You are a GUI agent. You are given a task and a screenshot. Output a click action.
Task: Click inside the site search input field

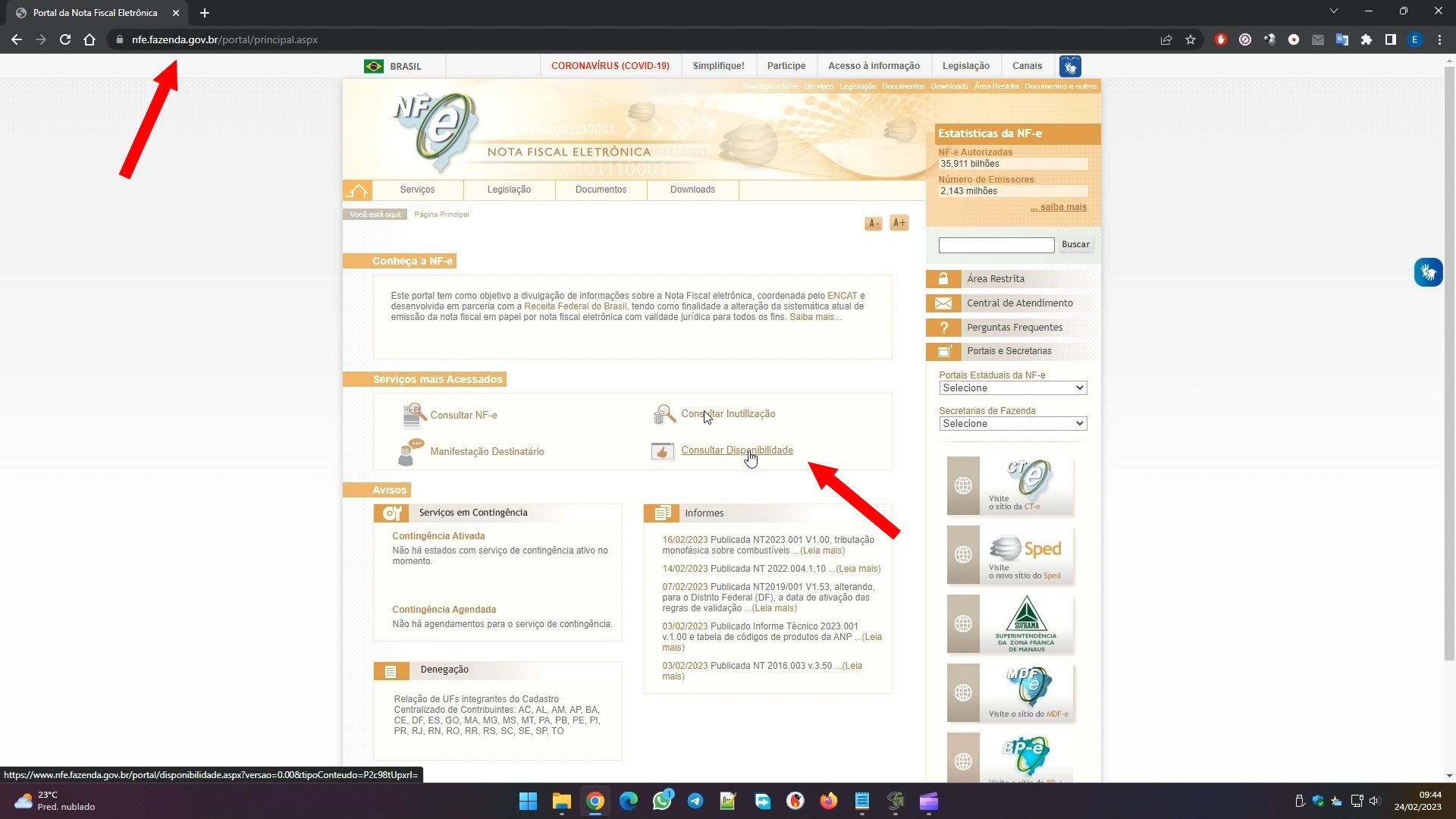pos(996,245)
